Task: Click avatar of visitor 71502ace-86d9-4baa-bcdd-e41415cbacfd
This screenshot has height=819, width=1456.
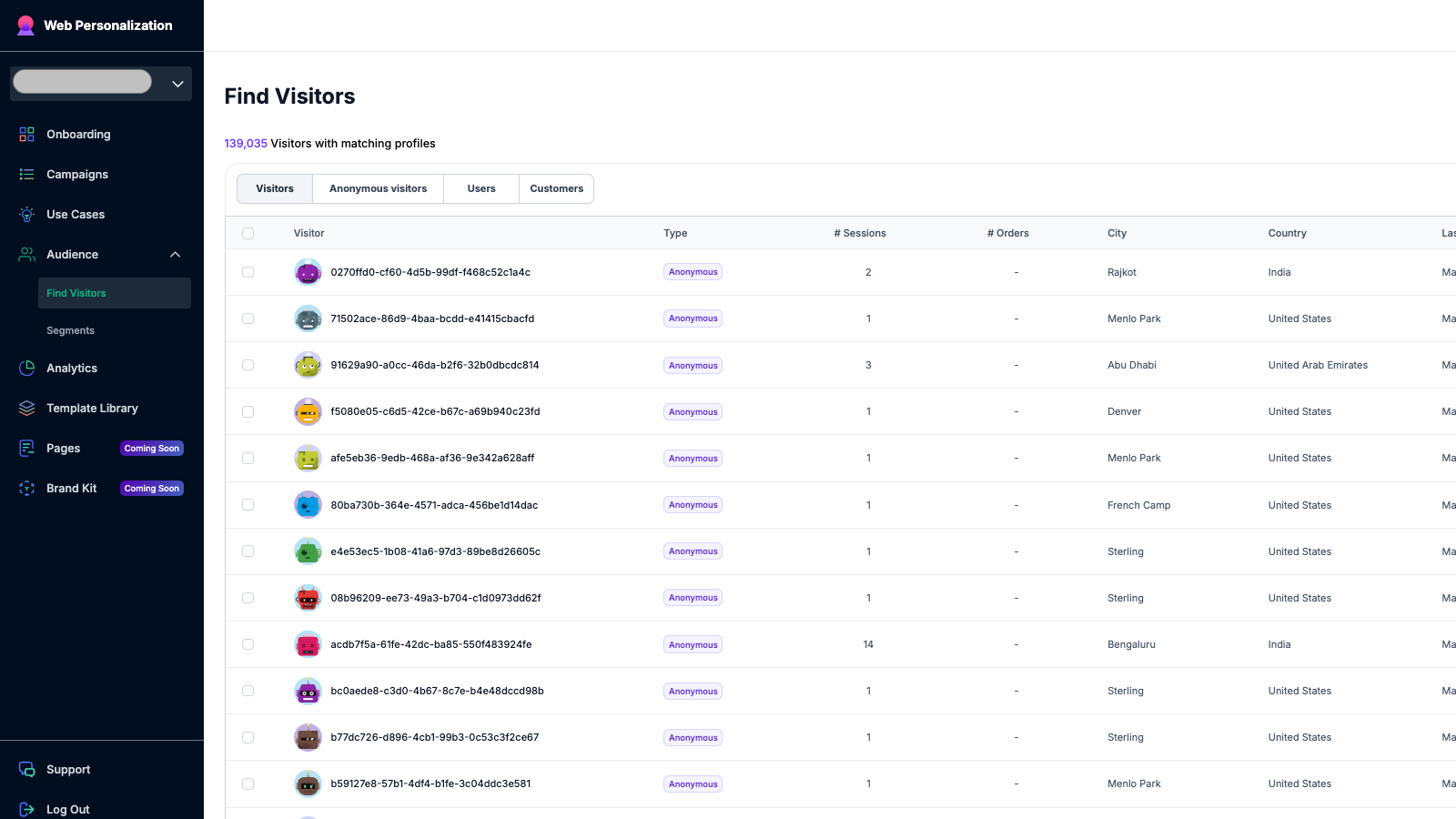Action: pos(308,318)
